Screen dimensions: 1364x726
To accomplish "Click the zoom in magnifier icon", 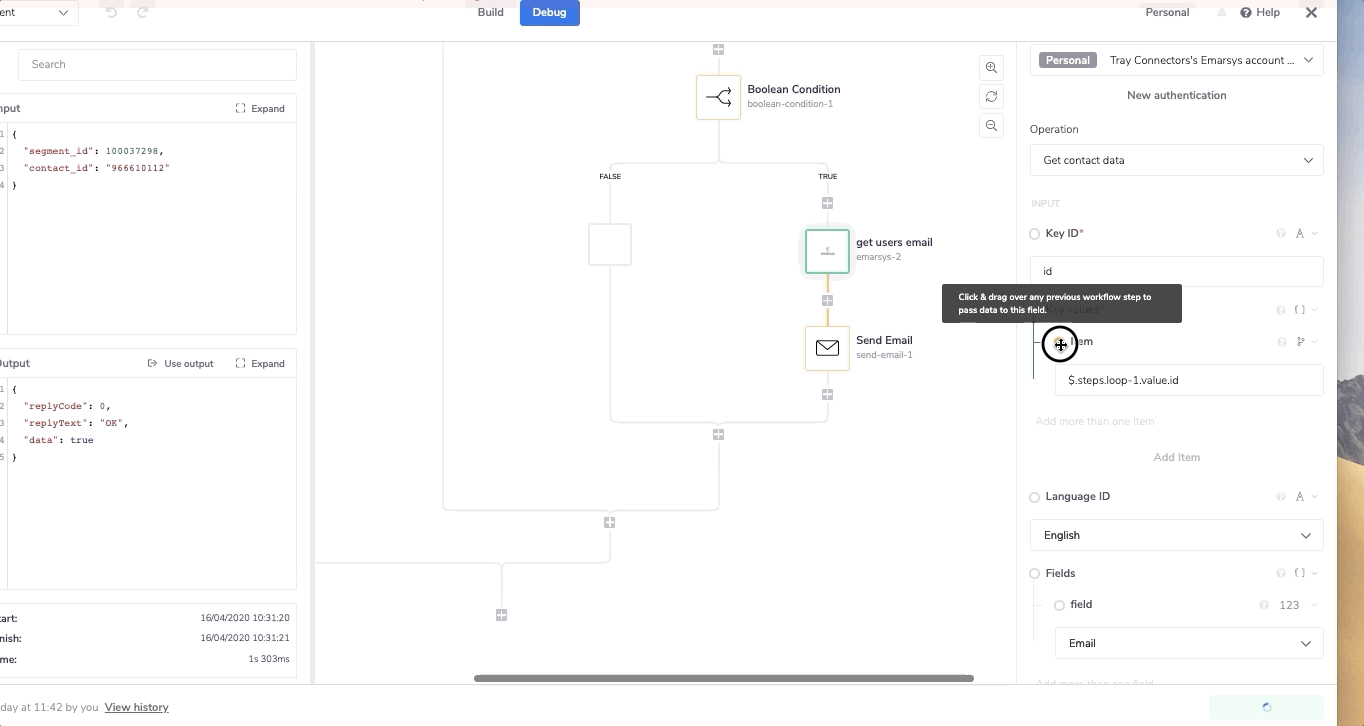I will coord(991,68).
